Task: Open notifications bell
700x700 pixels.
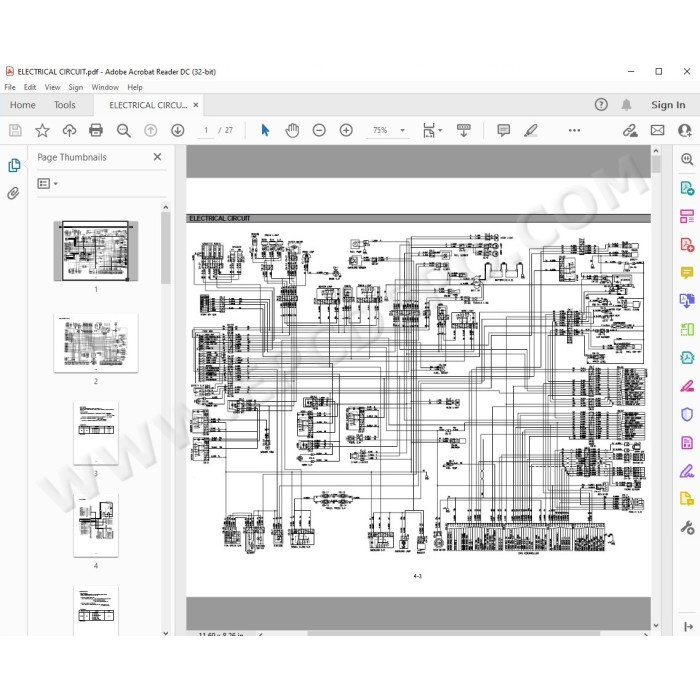Action: click(626, 105)
